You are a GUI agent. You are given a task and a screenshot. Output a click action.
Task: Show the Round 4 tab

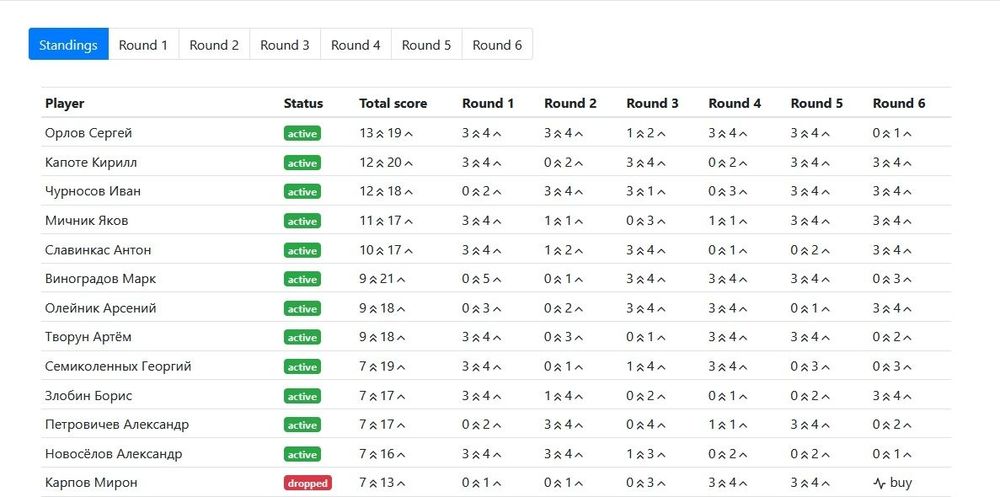point(356,45)
